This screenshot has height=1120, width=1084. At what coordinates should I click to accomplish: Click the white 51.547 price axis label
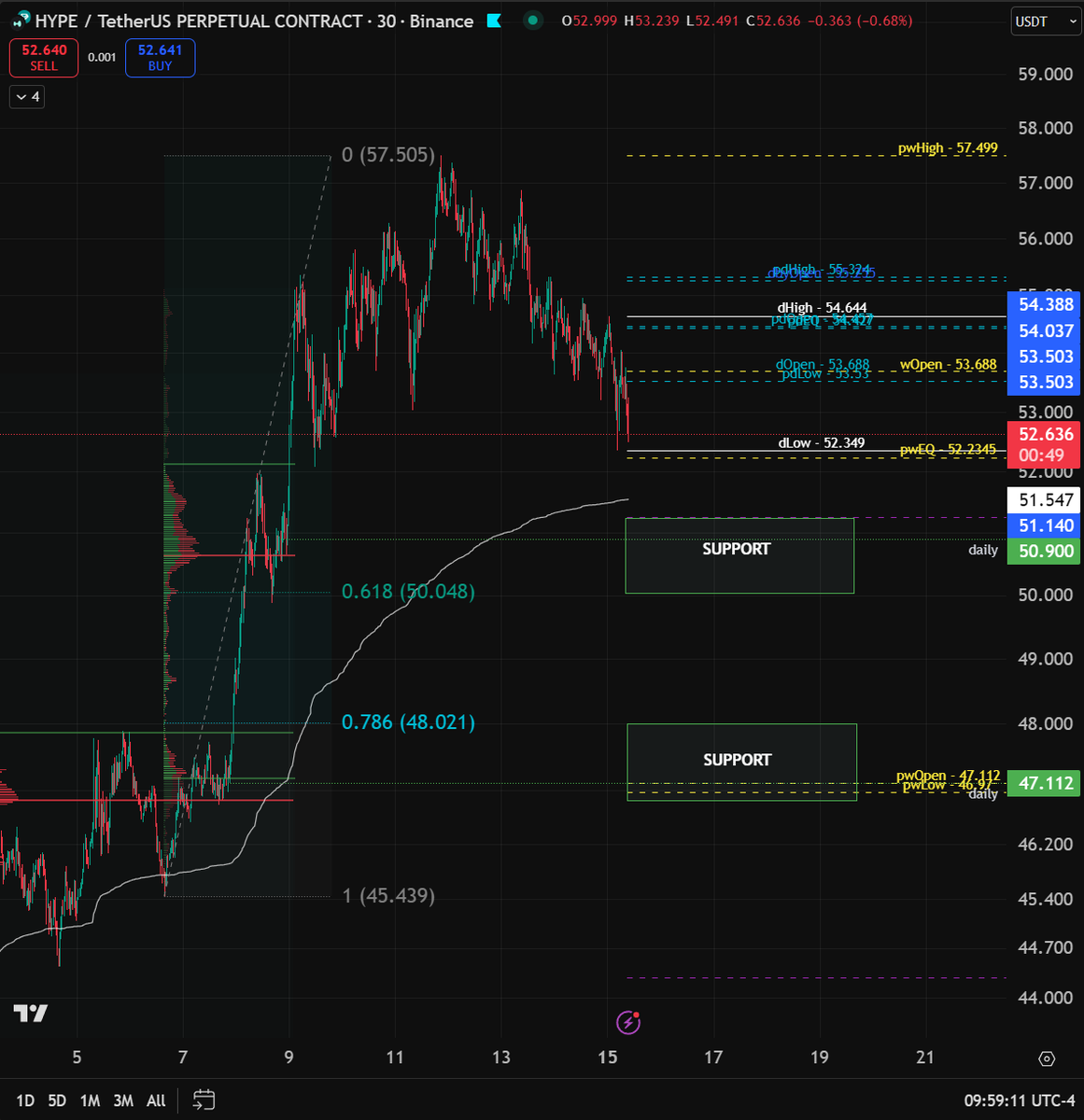[1046, 500]
